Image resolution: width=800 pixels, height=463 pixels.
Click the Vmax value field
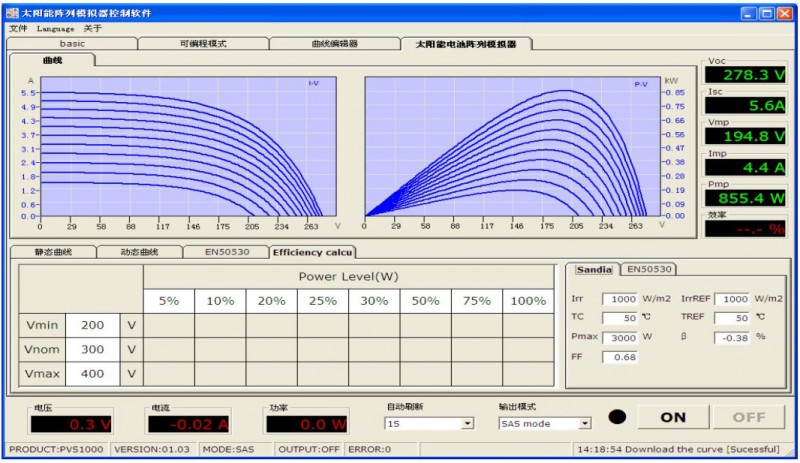92,374
